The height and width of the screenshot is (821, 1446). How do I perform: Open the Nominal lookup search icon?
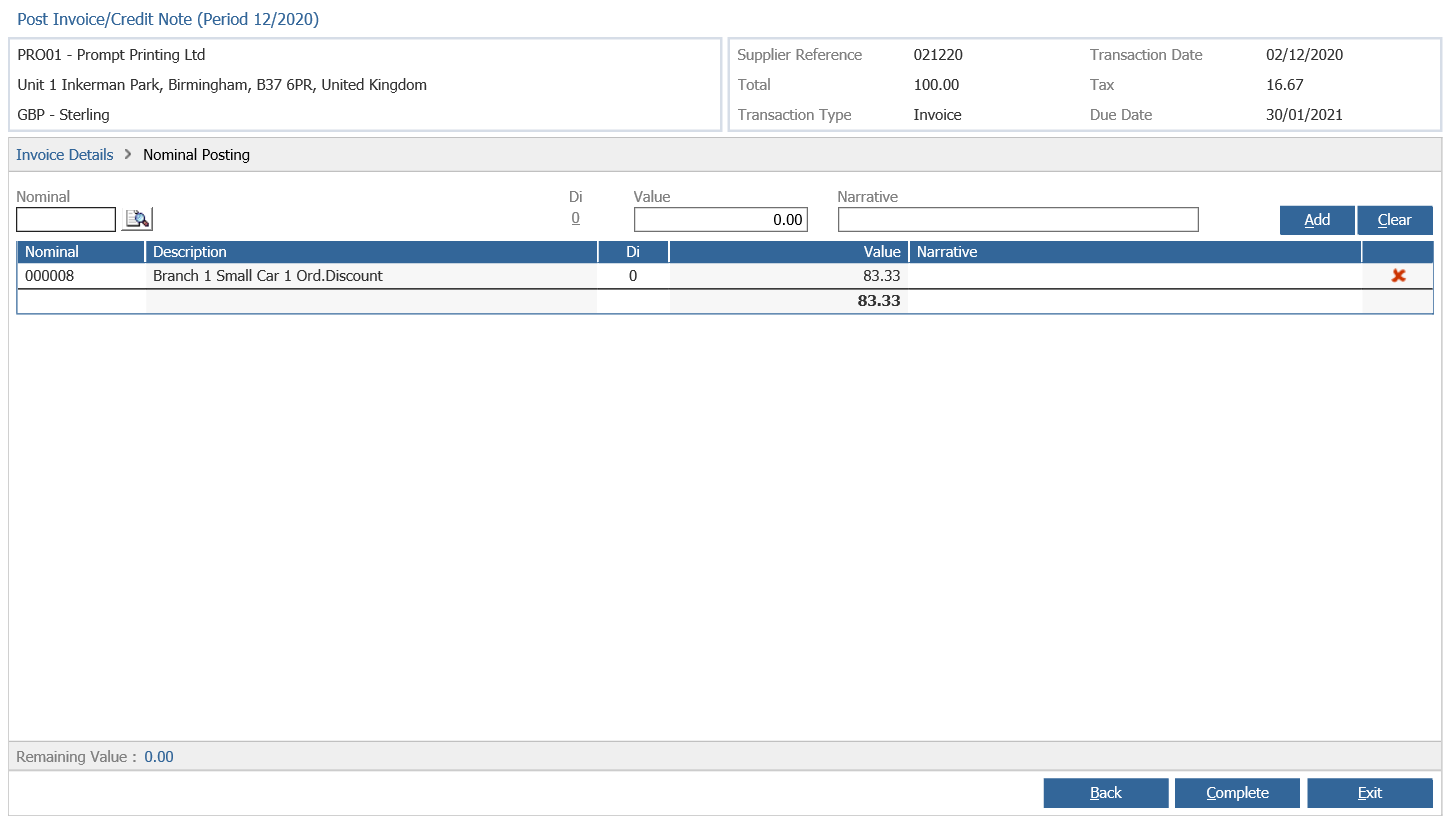click(x=137, y=219)
